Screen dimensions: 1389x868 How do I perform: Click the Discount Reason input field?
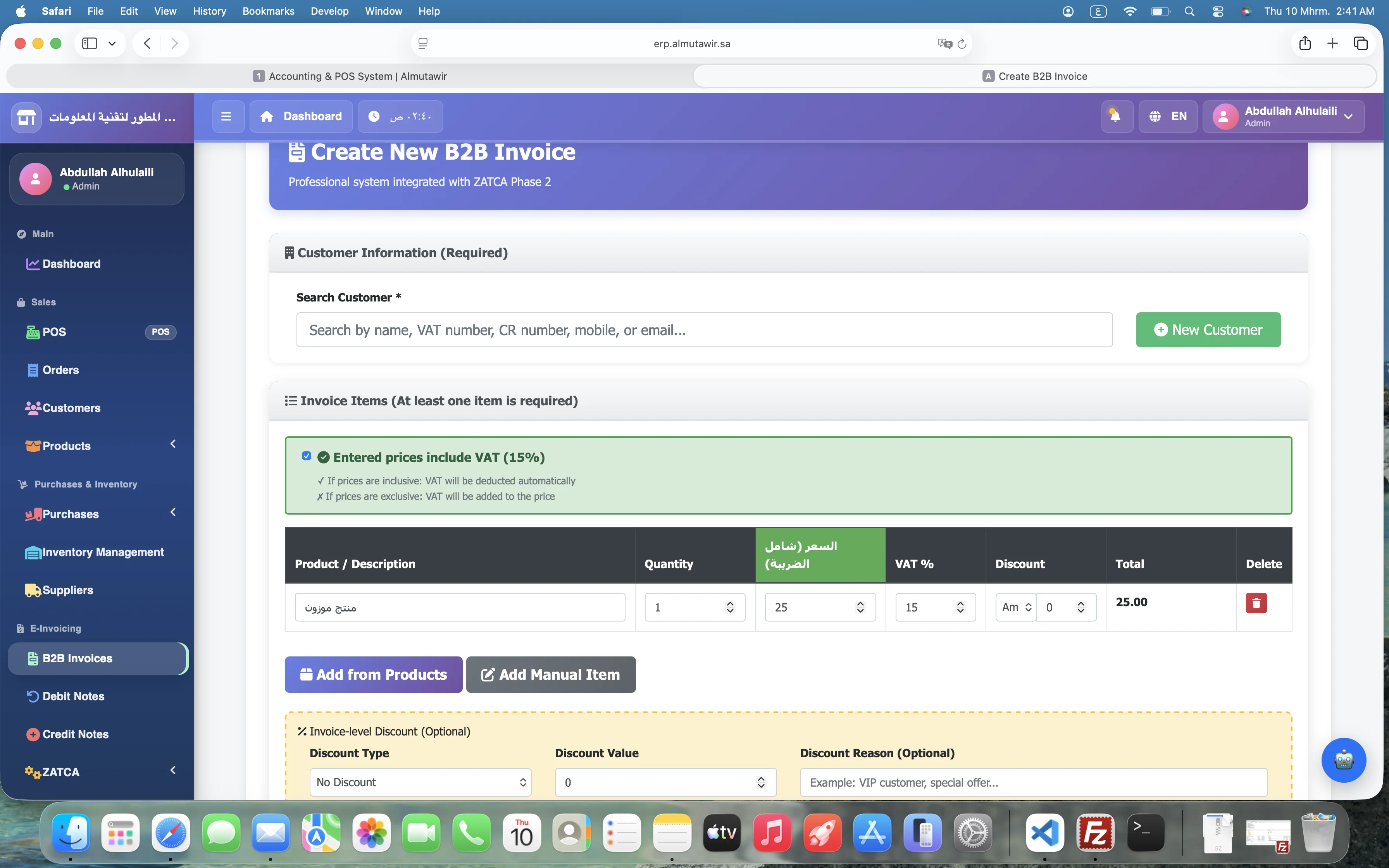(x=1034, y=782)
